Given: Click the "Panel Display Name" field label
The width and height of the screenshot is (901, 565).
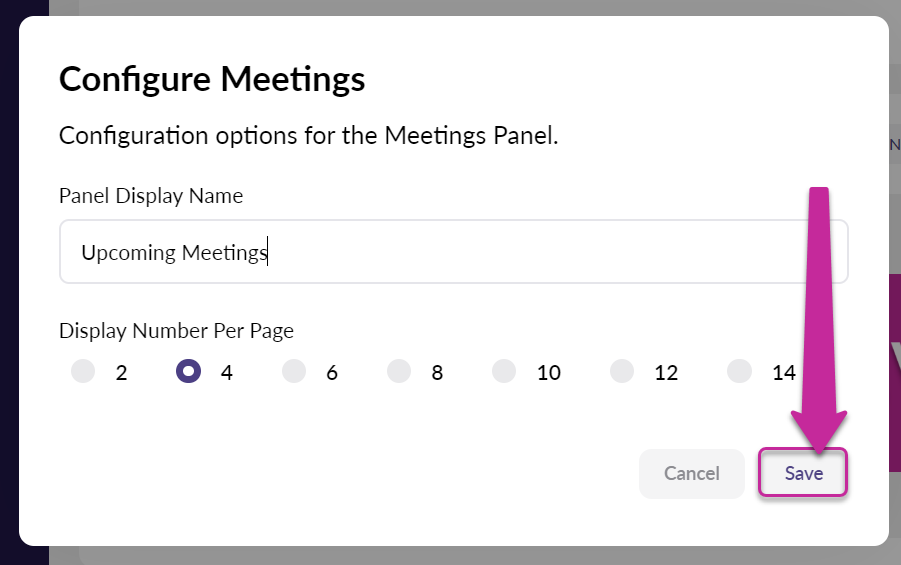Looking at the screenshot, I should [151, 196].
